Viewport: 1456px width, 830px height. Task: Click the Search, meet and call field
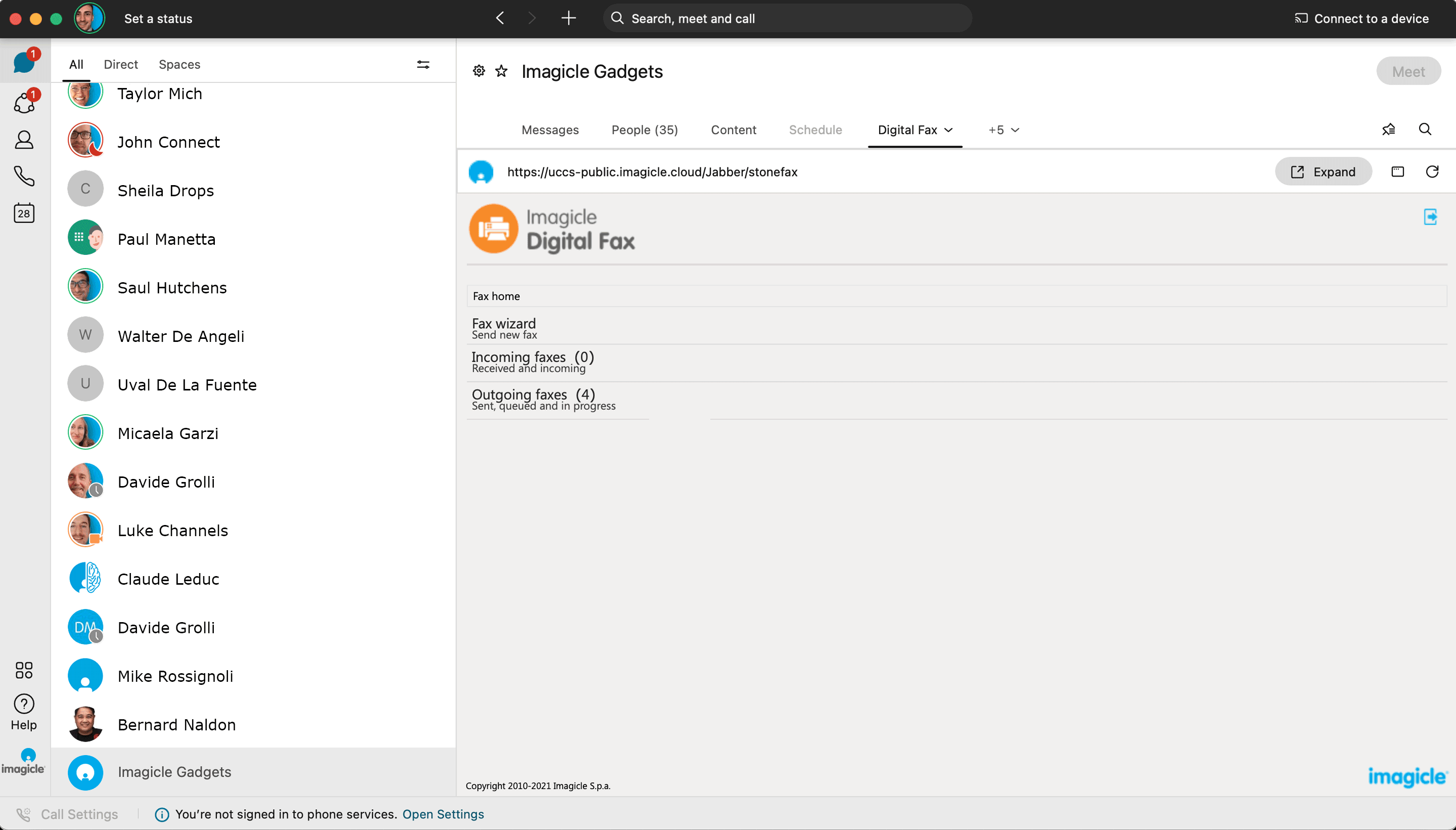pyautogui.click(x=786, y=18)
